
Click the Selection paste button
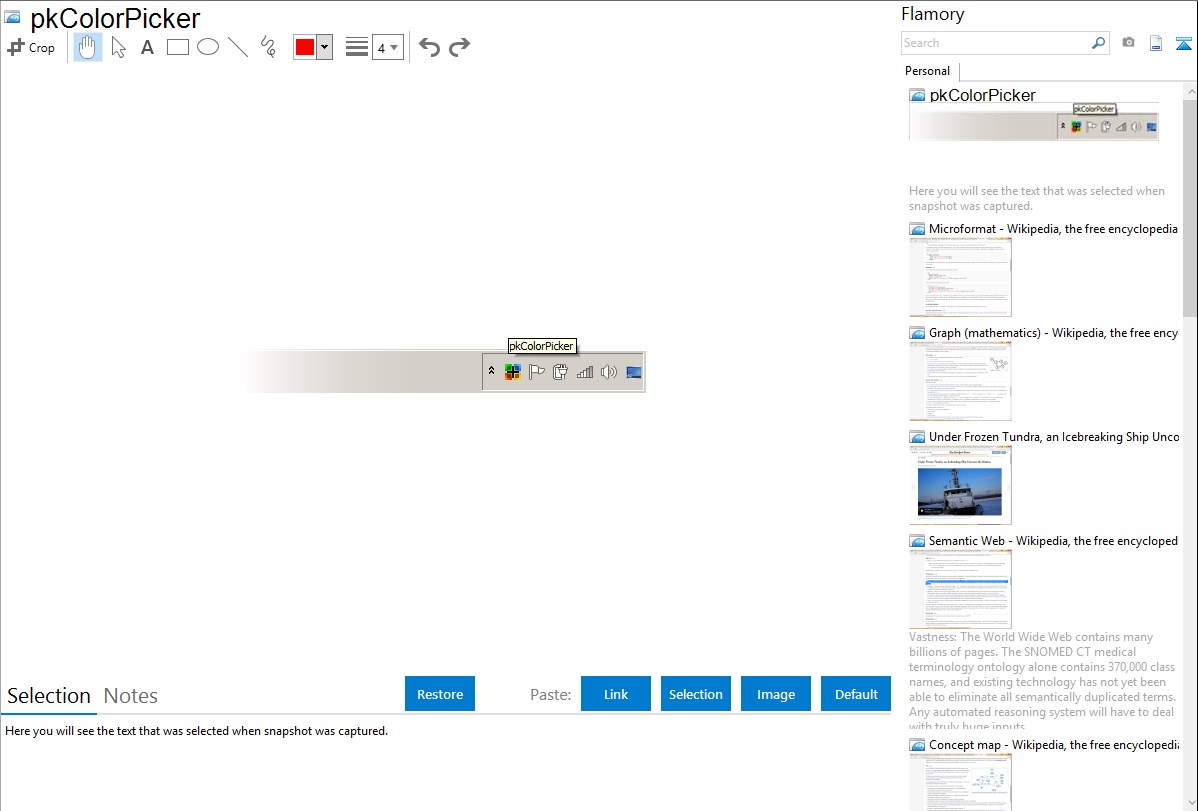tap(696, 694)
